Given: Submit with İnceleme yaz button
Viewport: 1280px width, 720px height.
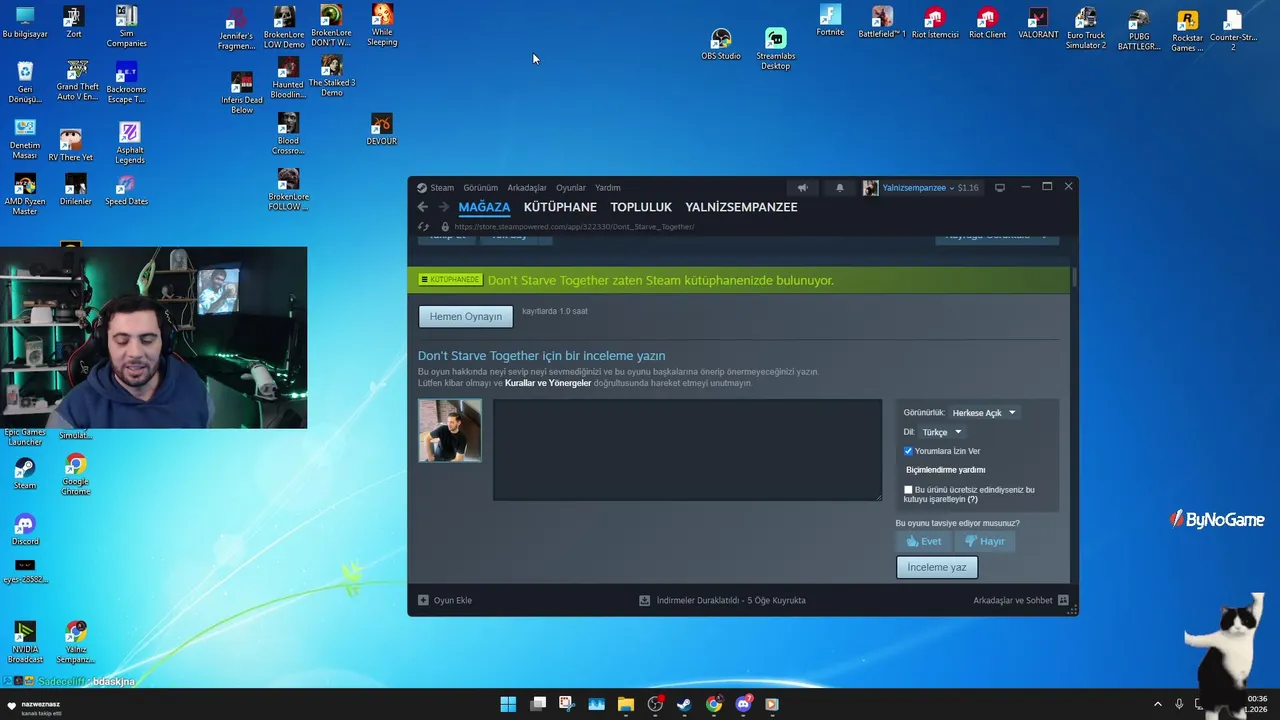Looking at the screenshot, I should click(x=937, y=567).
